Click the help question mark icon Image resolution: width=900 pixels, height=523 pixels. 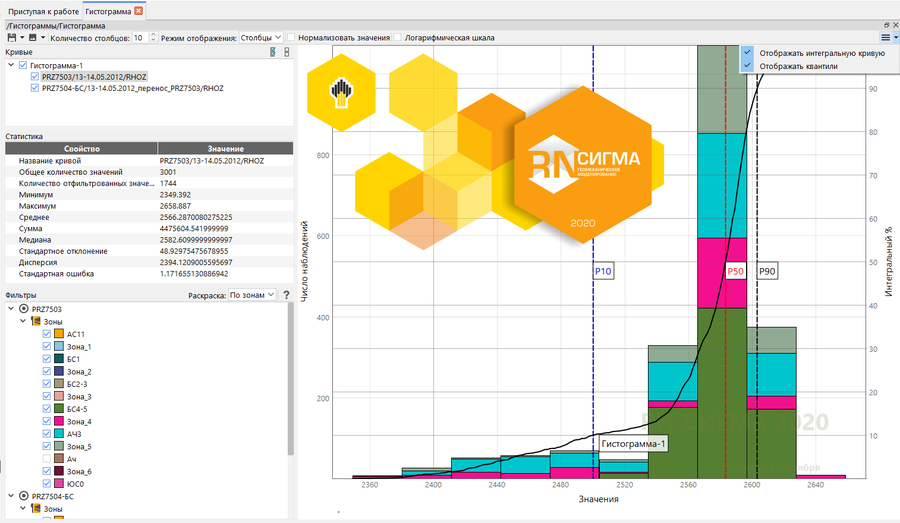(286, 296)
